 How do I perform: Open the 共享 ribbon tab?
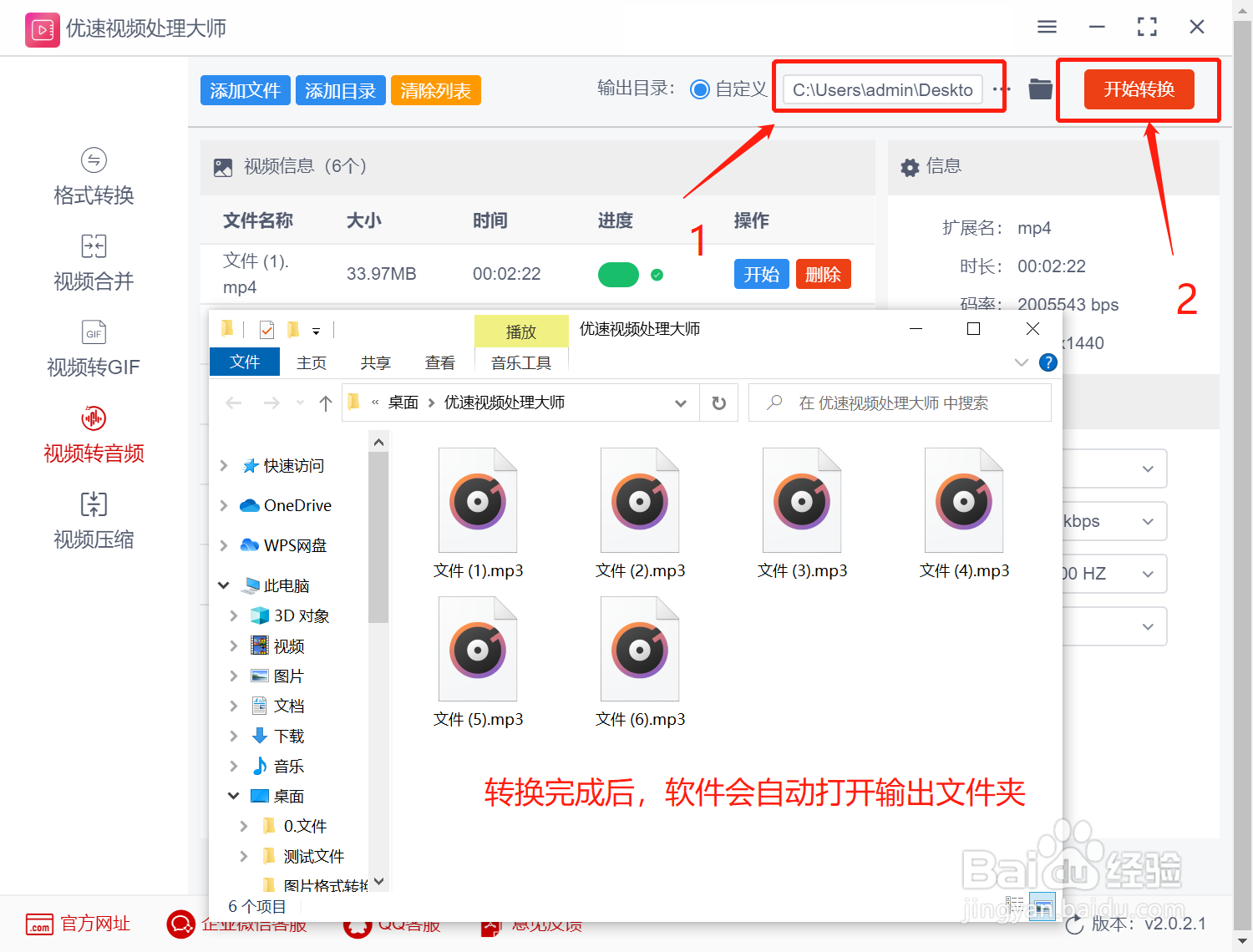[376, 362]
